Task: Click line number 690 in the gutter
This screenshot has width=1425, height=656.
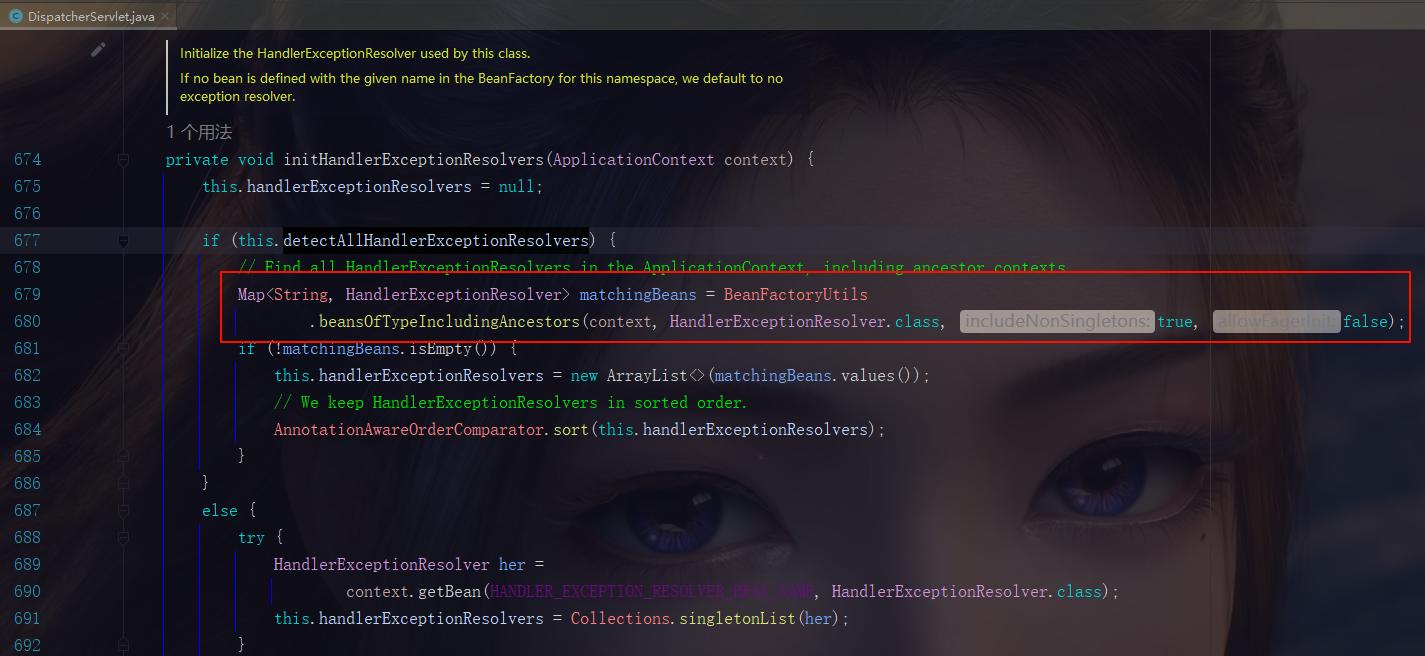Action: (x=28, y=591)
